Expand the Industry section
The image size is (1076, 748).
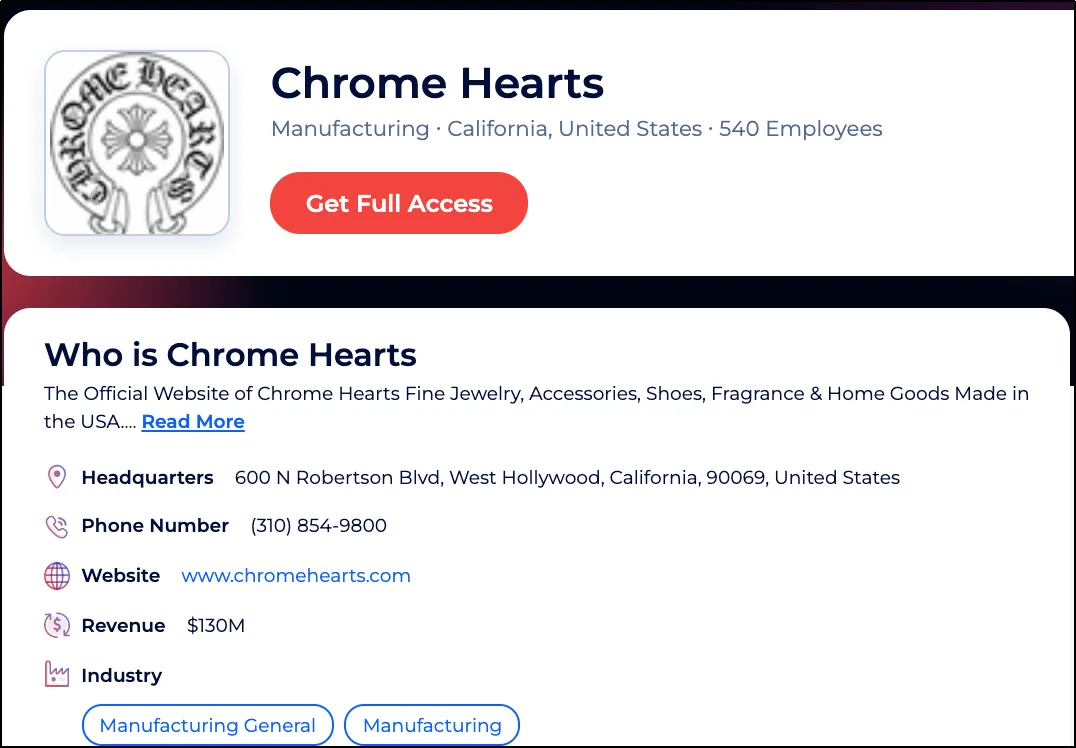tap(122, 674)
